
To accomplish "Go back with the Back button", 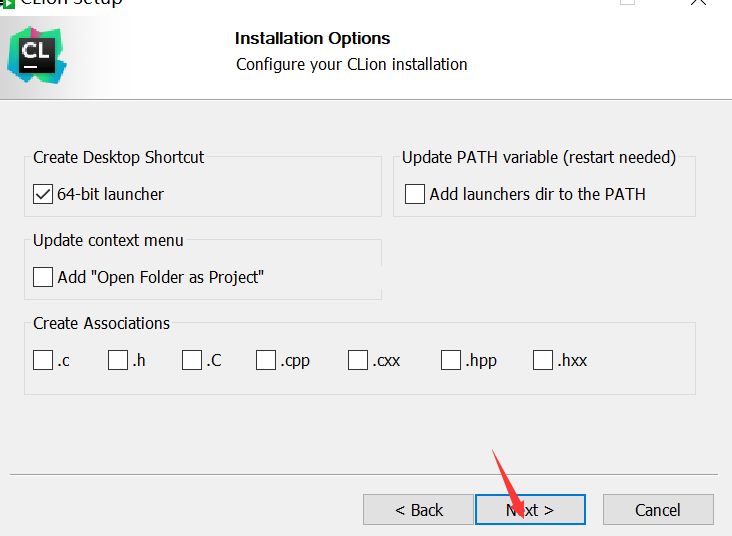I will 418,510.
